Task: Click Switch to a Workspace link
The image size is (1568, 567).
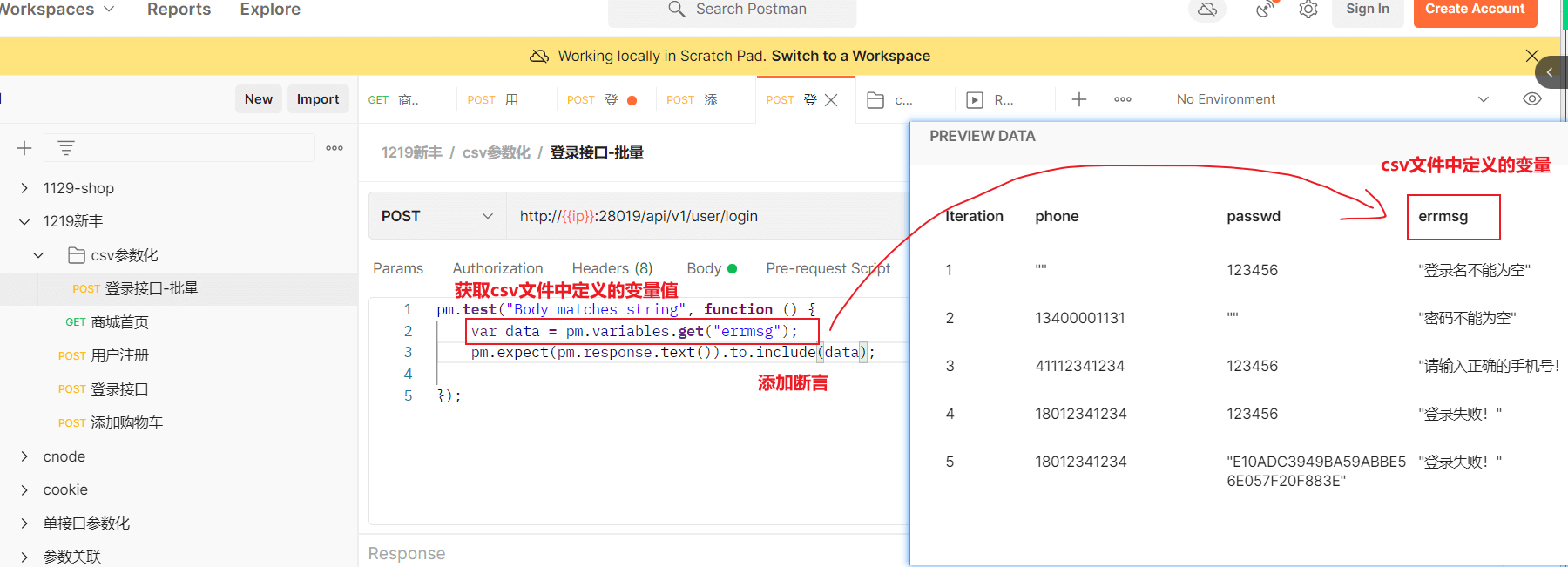Action: tap(851, 56)
